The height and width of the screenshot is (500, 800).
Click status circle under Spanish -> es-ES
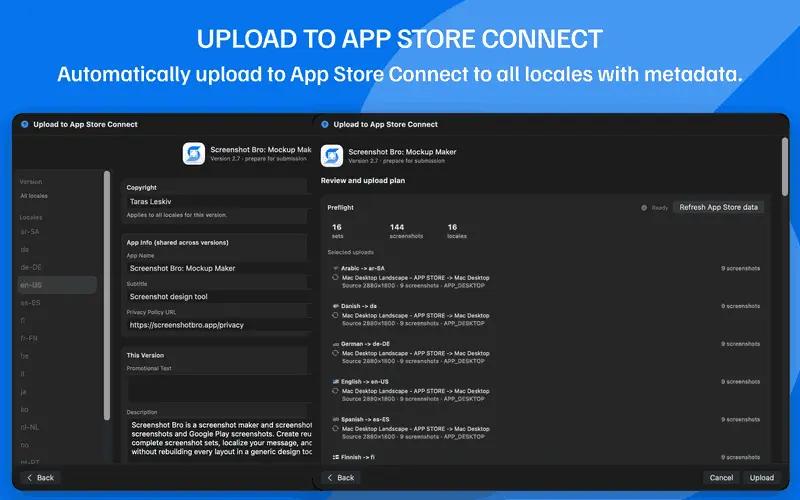pyautogui.click(x=335, y=429)
